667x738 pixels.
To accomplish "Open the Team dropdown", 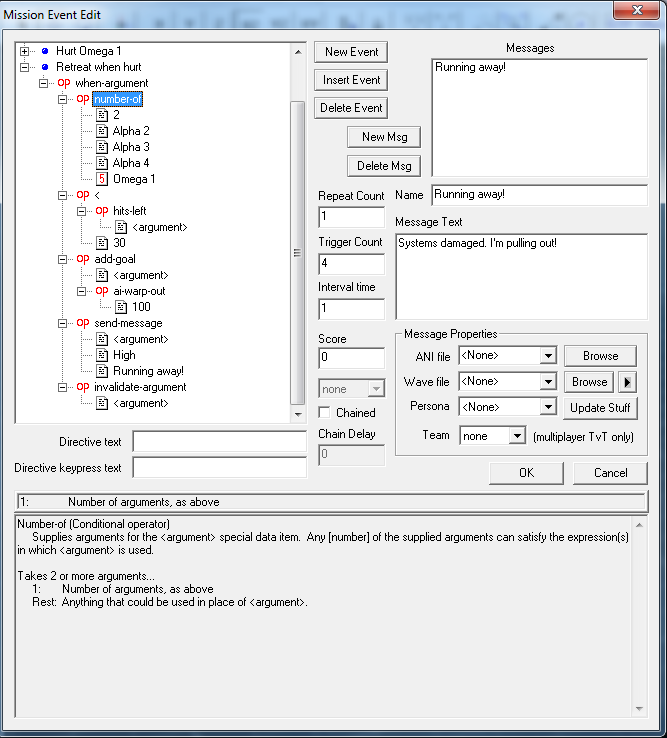I will point(516,436).
